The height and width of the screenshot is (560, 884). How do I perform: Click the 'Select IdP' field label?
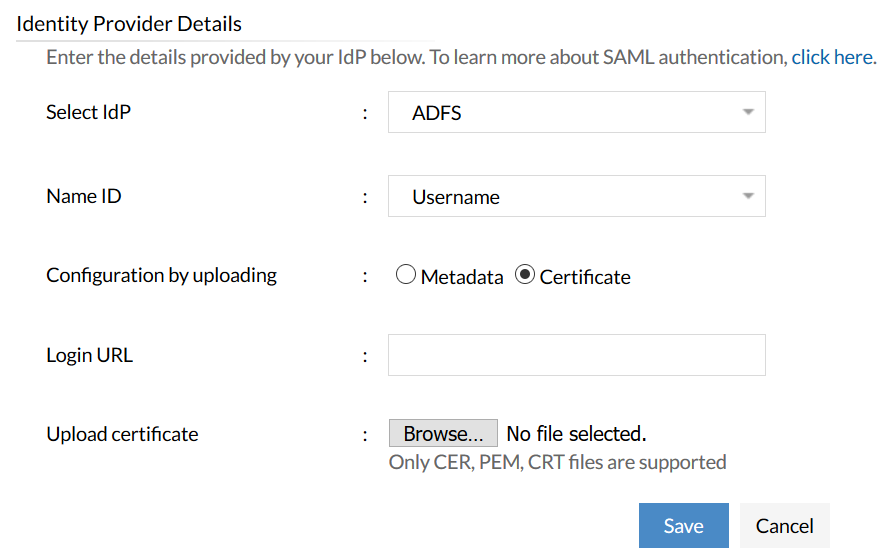89,112
